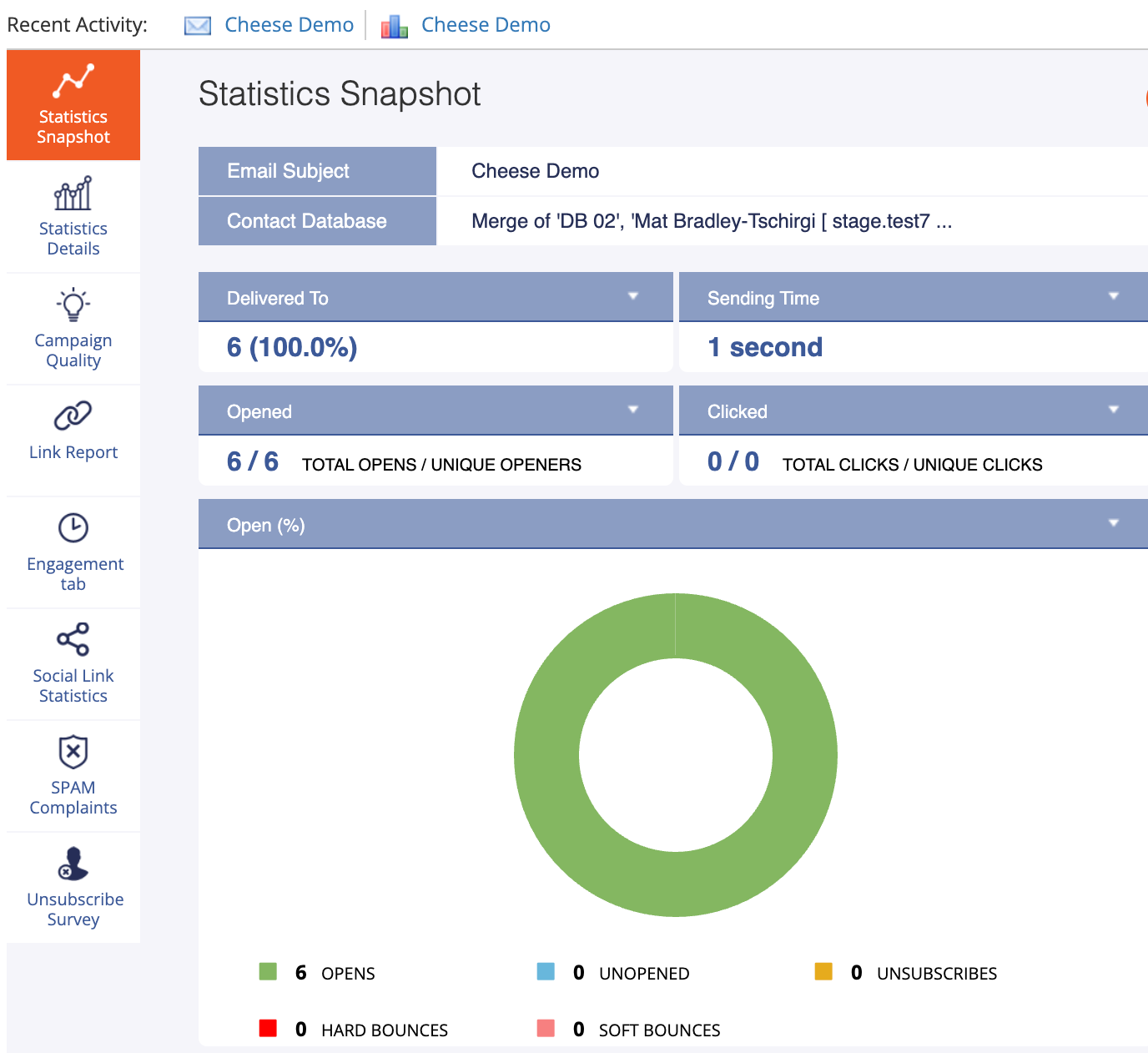Click the Recent Activity label
Viewport: 1148px width, 1053px height.
(x=77, y=25)
